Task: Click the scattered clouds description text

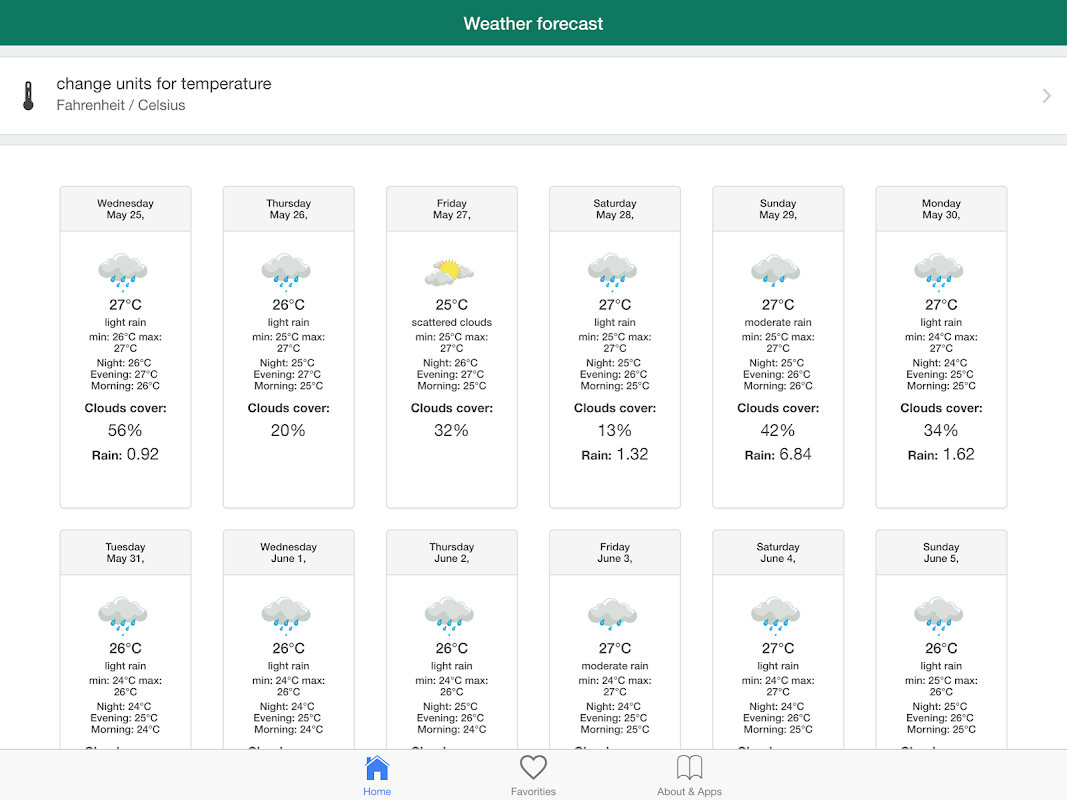Action: click(x=452, y=322)
